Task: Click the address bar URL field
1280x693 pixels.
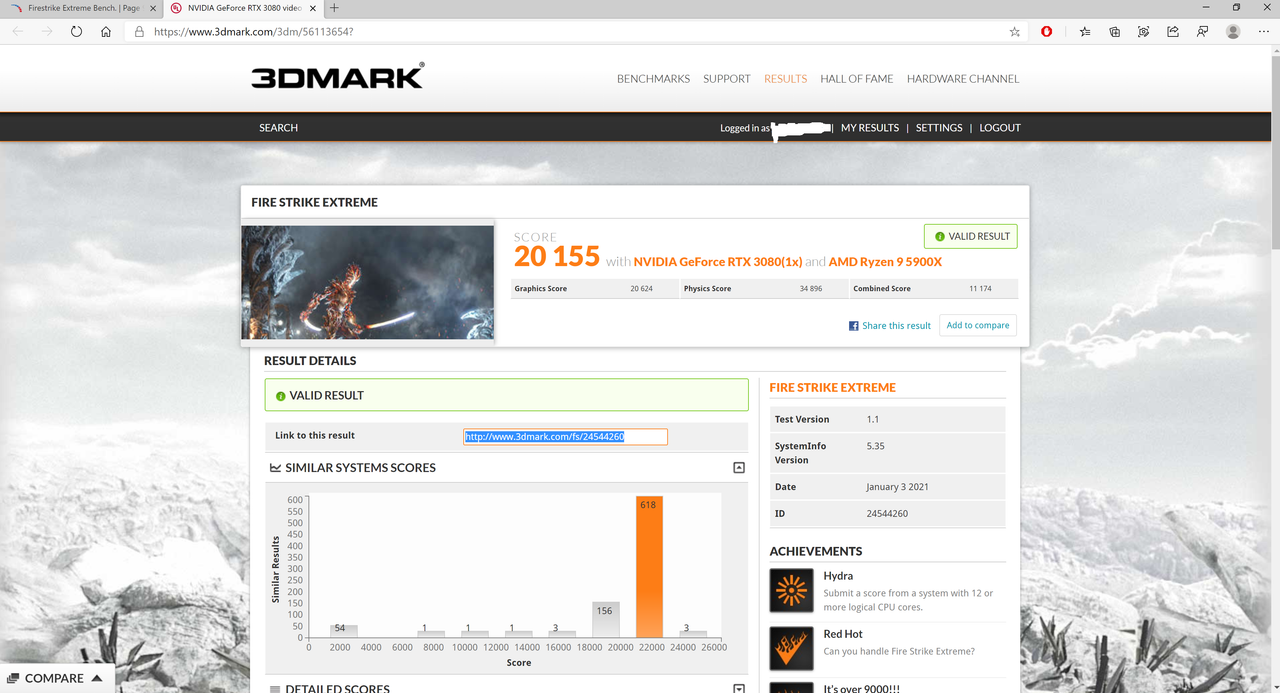Action: [575, 32]
